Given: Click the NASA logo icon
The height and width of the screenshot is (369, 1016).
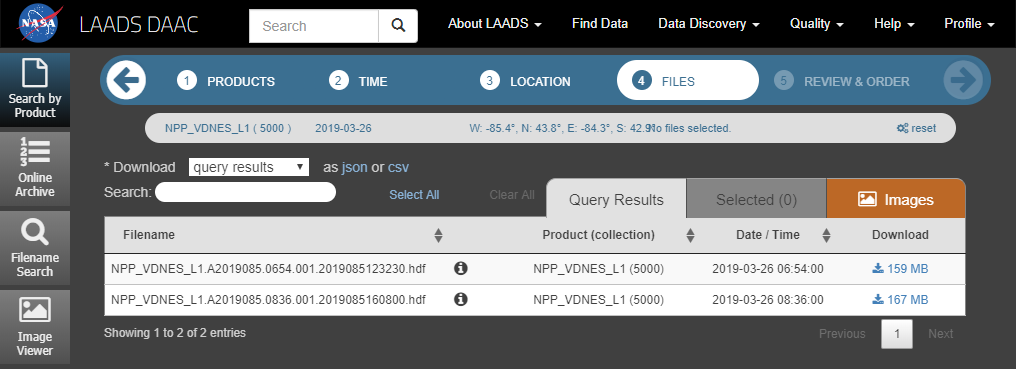Looking at the screenshot, I should [x=41, y=24].
